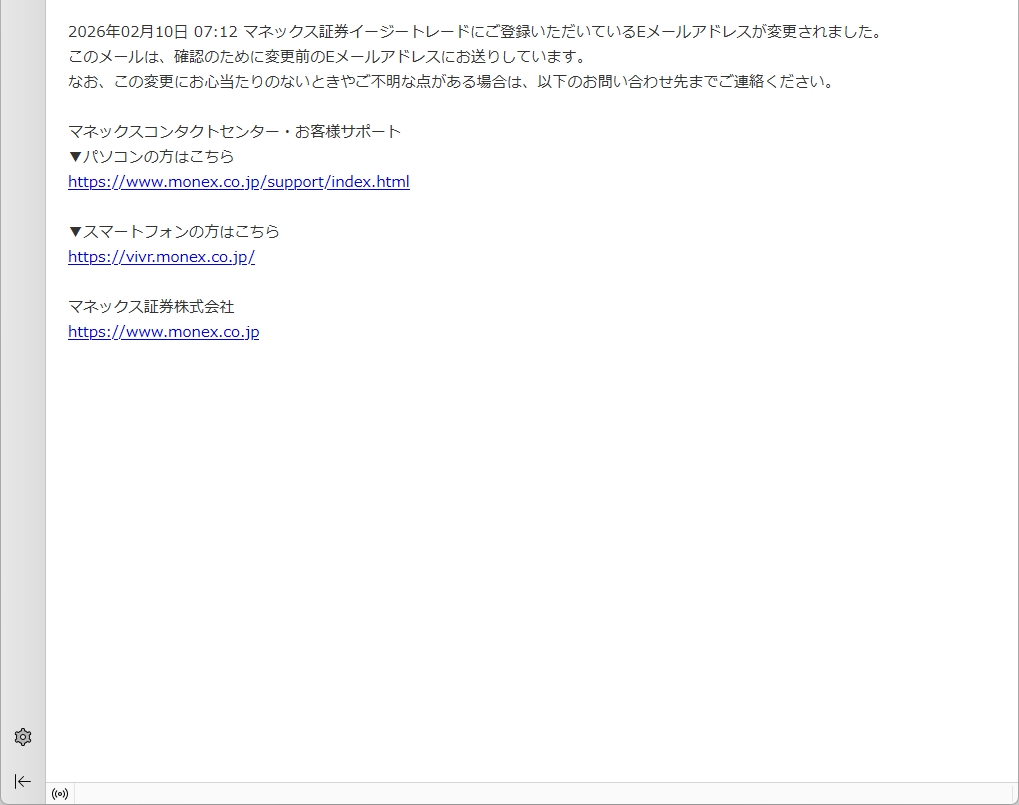Image resolution: width=1019 pixels, height=805 pixels.
Task: Click the empty gray sidebar area above the gear
Action: 23,400
